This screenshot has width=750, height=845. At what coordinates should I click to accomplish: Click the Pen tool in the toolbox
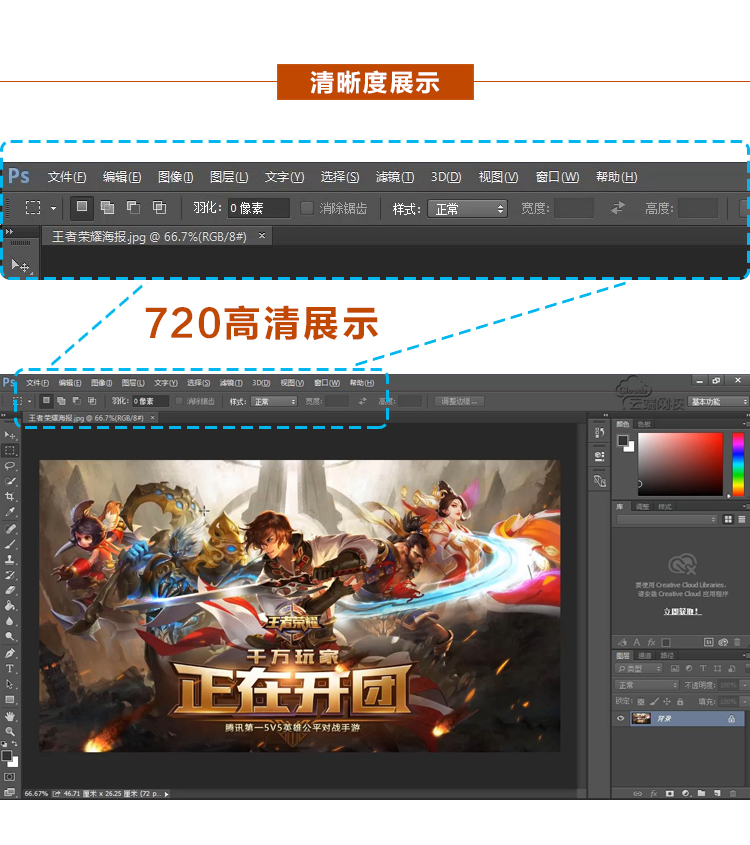click(x=10, y=653)
